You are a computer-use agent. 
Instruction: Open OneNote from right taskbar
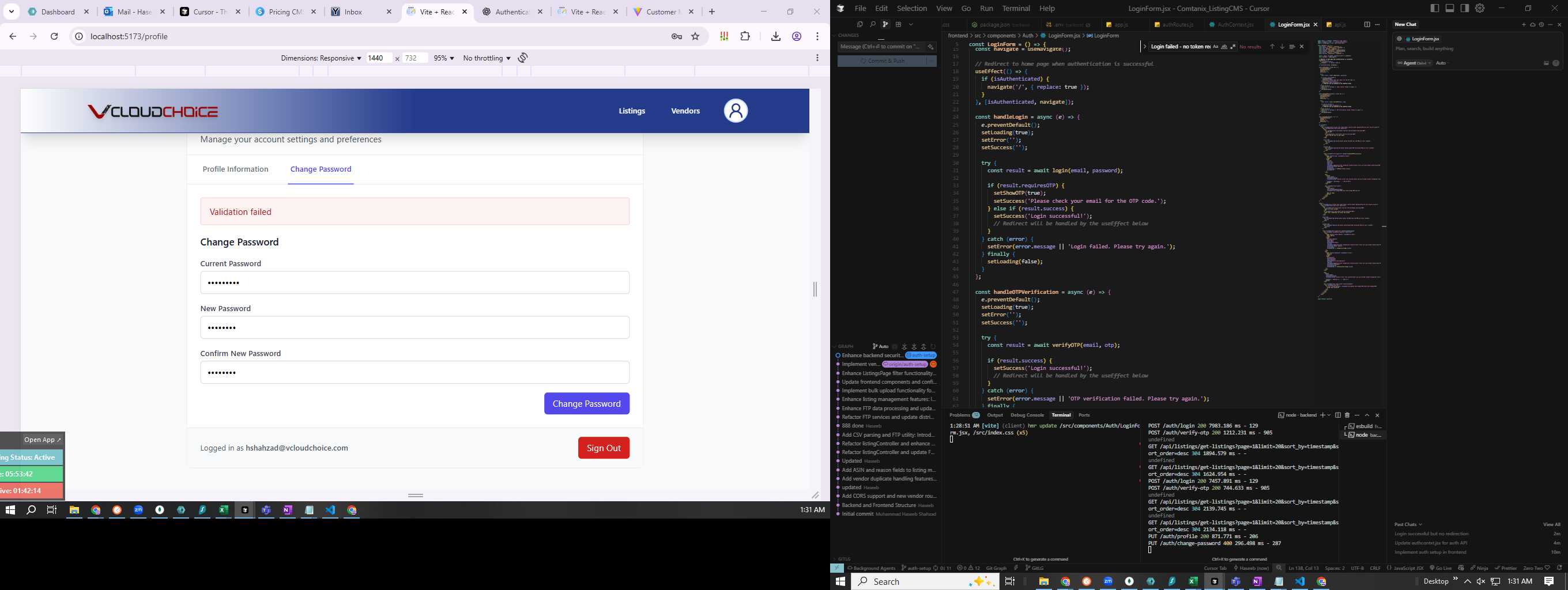1257,581
